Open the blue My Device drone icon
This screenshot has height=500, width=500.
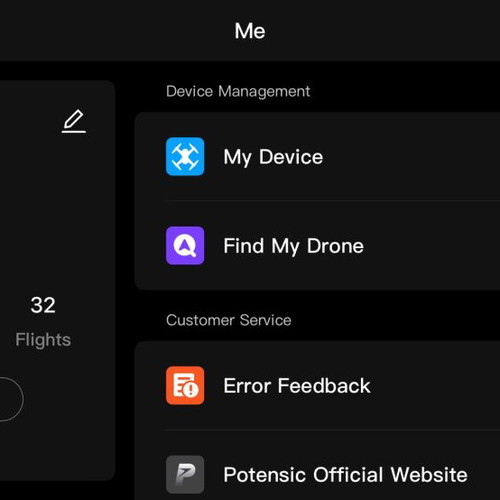tap(185, 156)
